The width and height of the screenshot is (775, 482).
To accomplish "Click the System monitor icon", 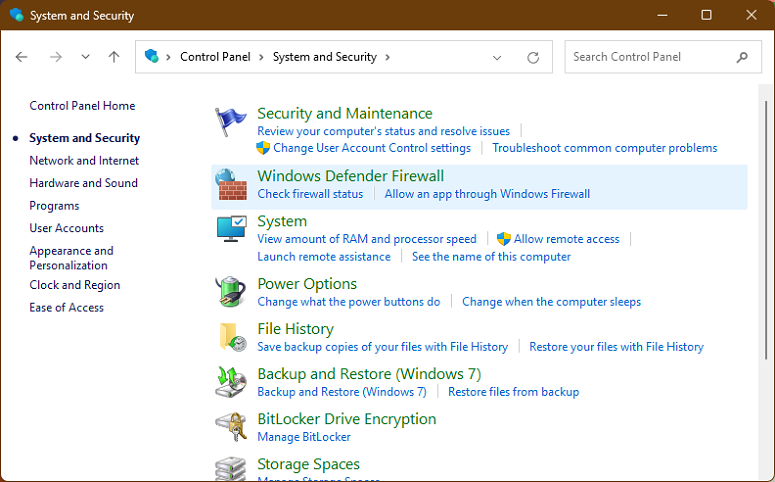I will click(231, 229).
